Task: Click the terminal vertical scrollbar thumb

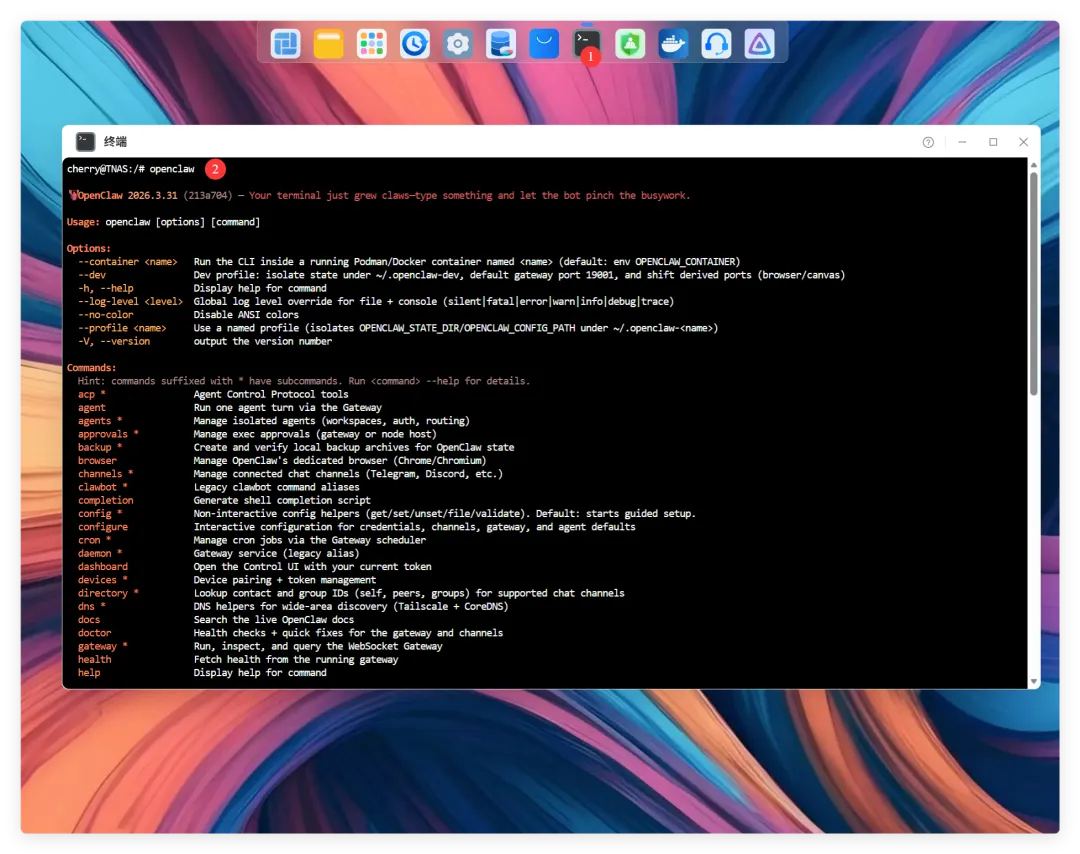Action: (x=1033, y=283)
